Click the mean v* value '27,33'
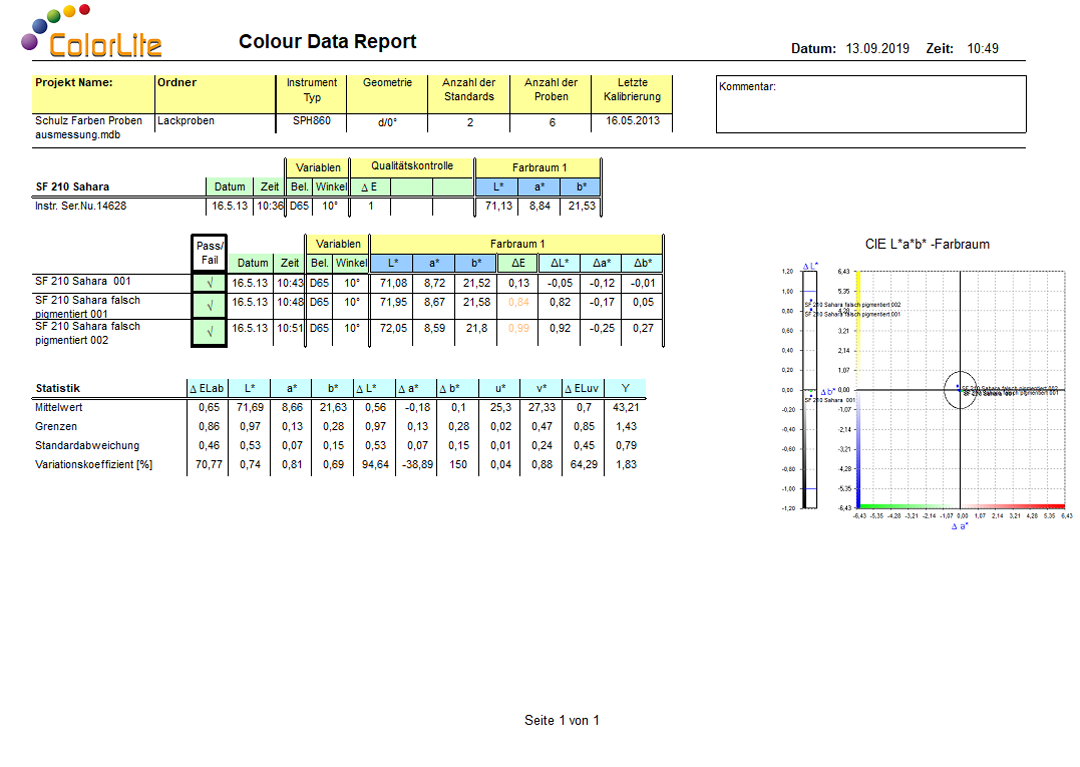This screenshot has height=767, width=1080. pyautogui.click(x=542, y=408)
